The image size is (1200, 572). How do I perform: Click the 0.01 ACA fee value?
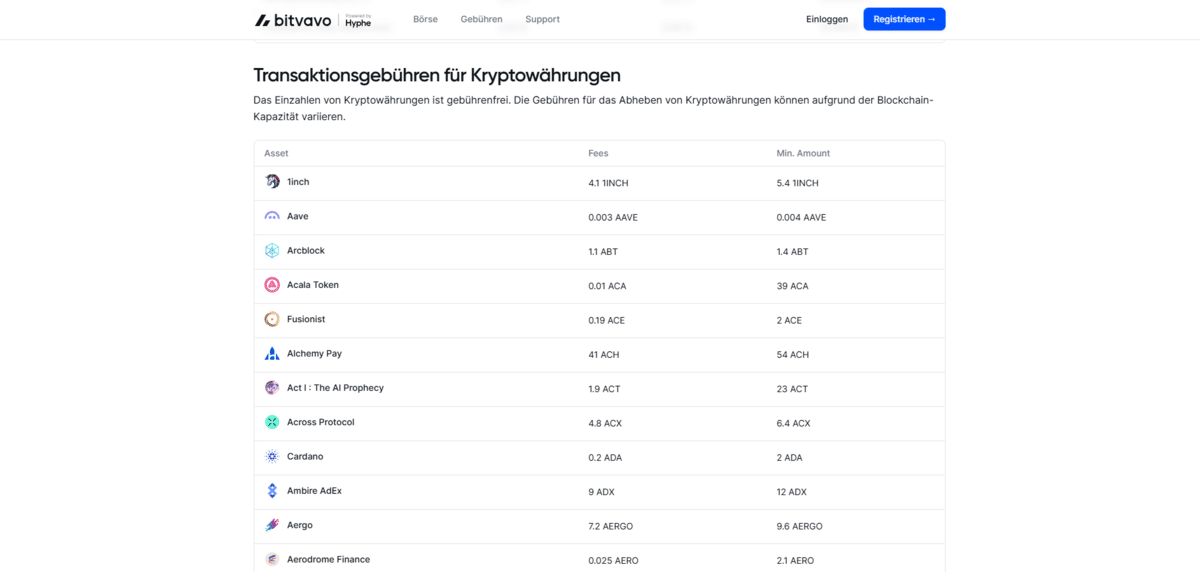[x=607, y=286]
